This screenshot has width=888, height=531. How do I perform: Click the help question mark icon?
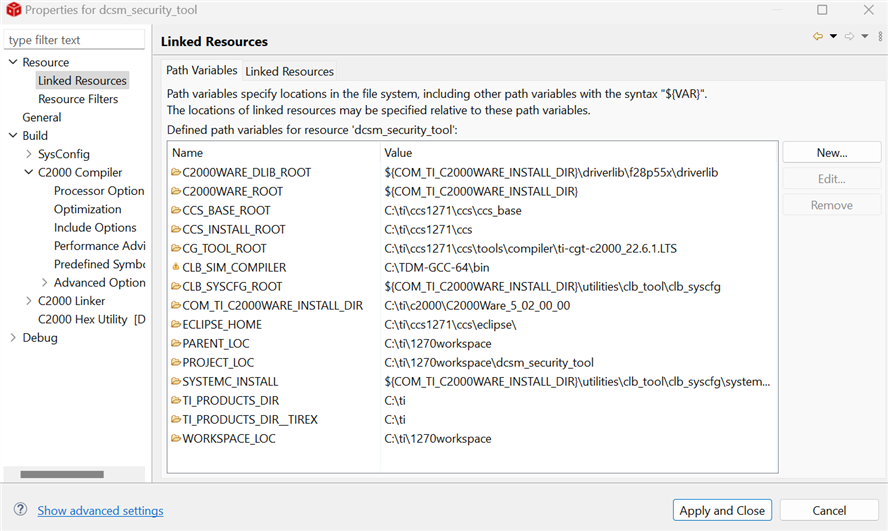point(20,509)
